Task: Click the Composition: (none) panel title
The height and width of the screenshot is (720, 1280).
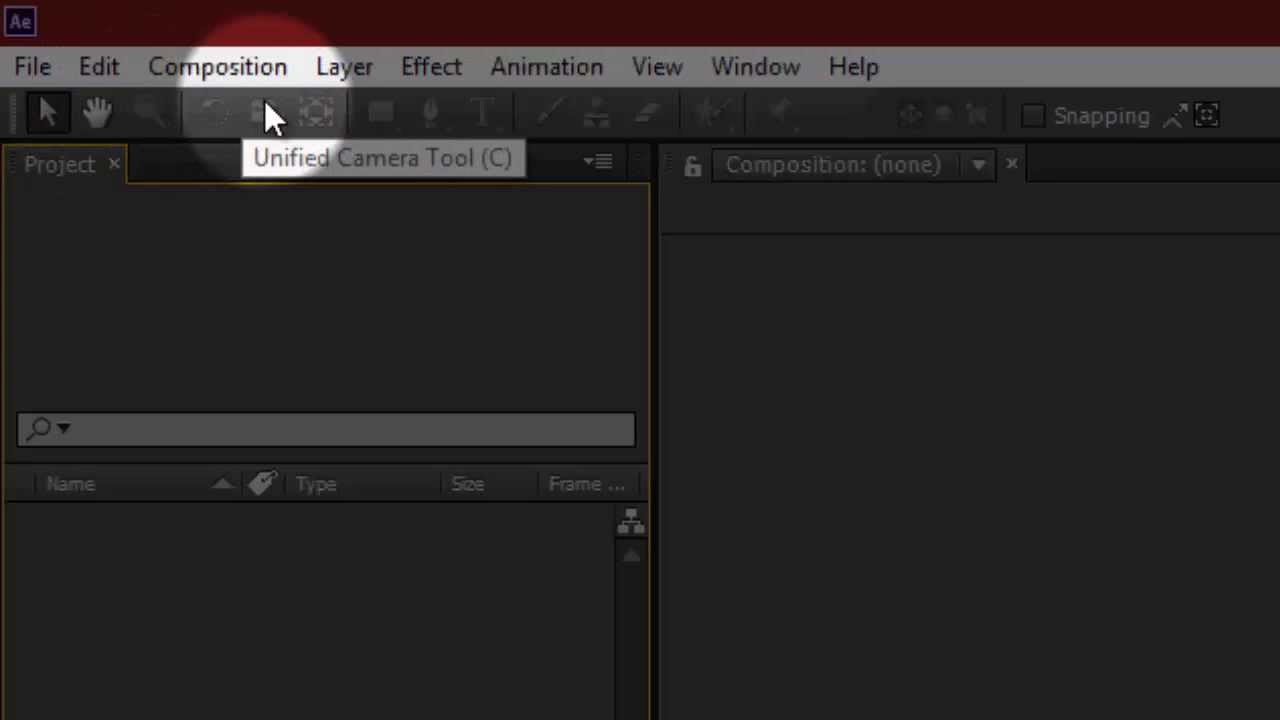Action: (x=833, y=165)
